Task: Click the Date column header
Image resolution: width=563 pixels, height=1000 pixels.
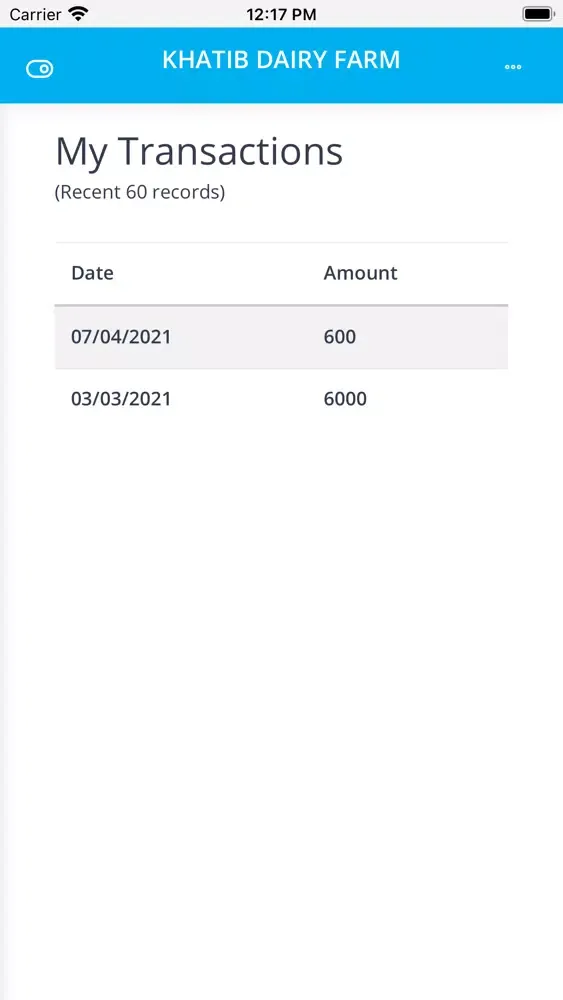Action: tap(92, 273)
